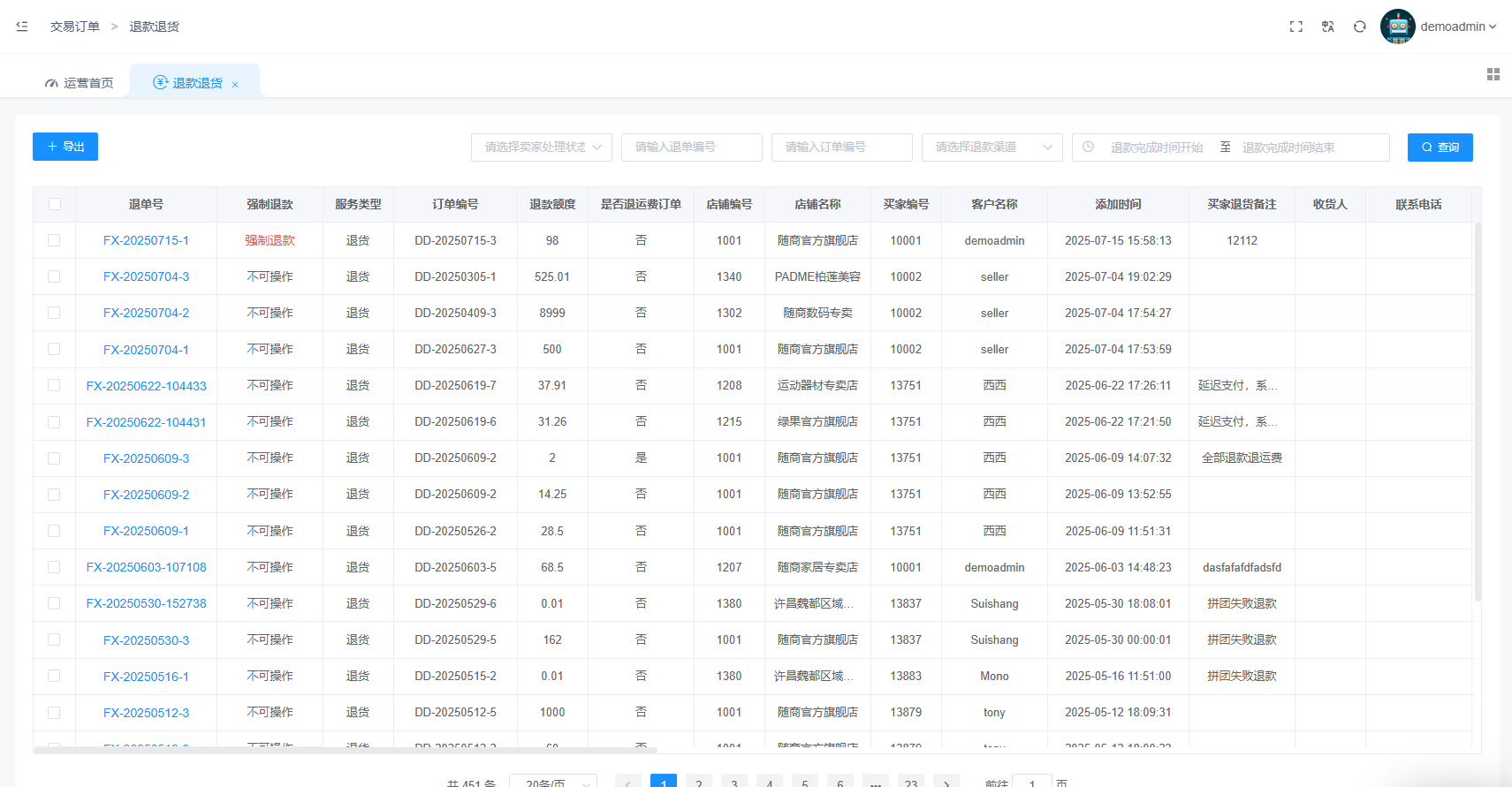1512x787 pixels.
Task: Click the 导出 export button
Action: pyautogui.click(x=65, y=147)
